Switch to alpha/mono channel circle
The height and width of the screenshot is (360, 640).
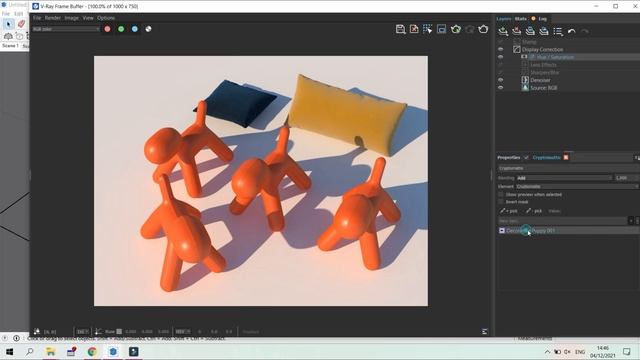149,29
